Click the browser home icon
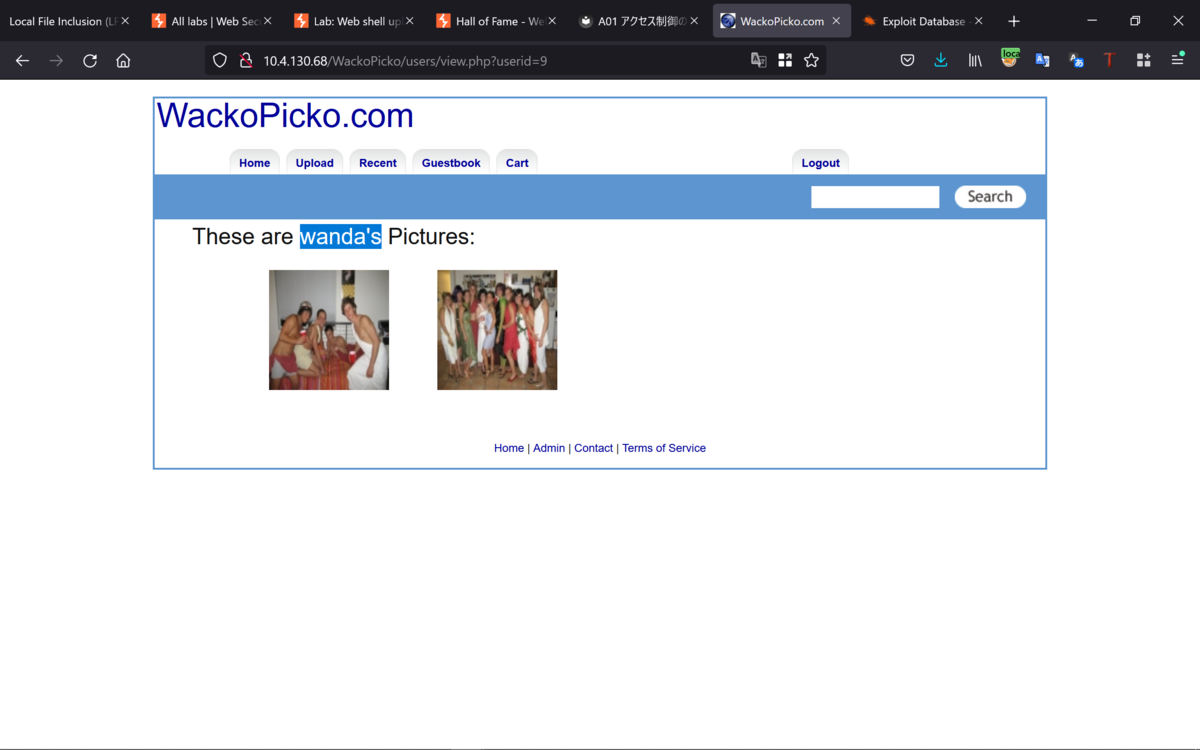 point(122,60)
